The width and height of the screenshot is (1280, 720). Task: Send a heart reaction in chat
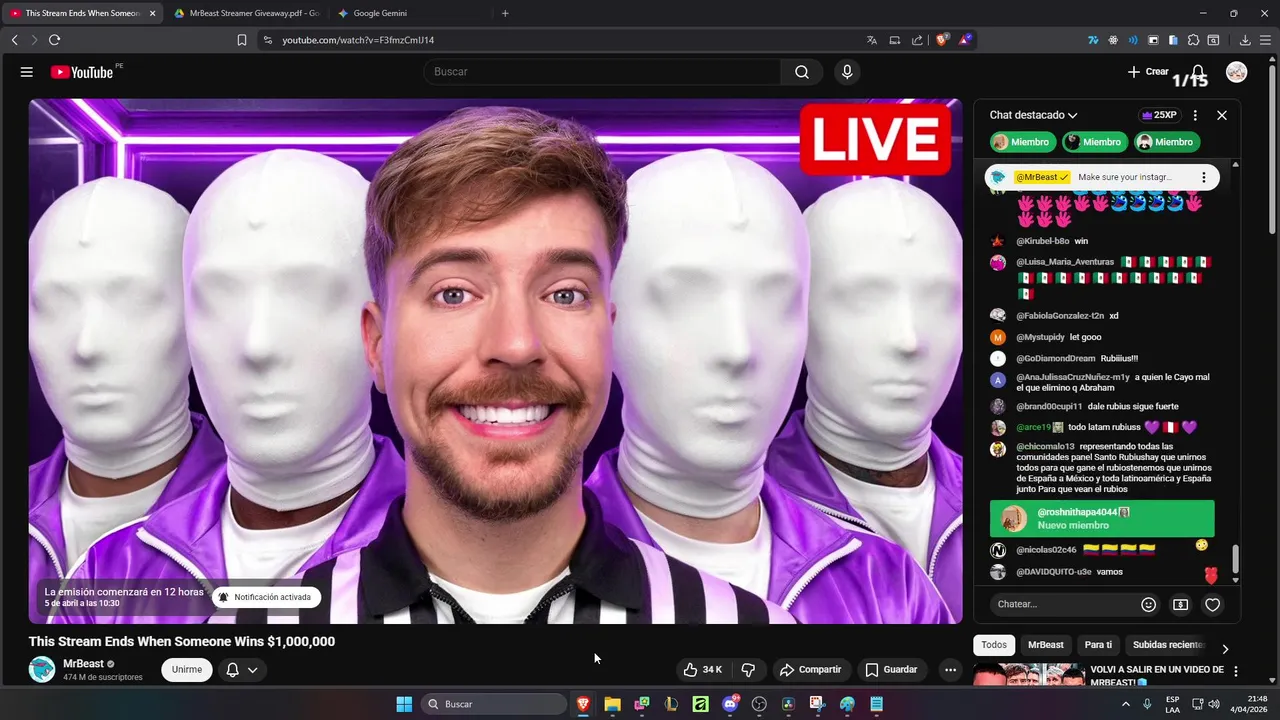[x=1213, y=604]
